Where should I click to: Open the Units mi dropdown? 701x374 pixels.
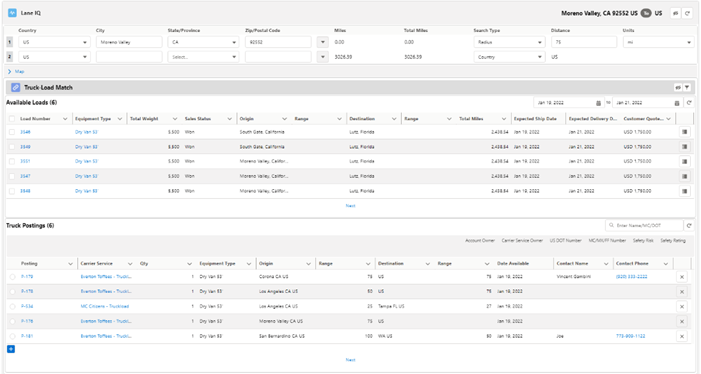659,42
